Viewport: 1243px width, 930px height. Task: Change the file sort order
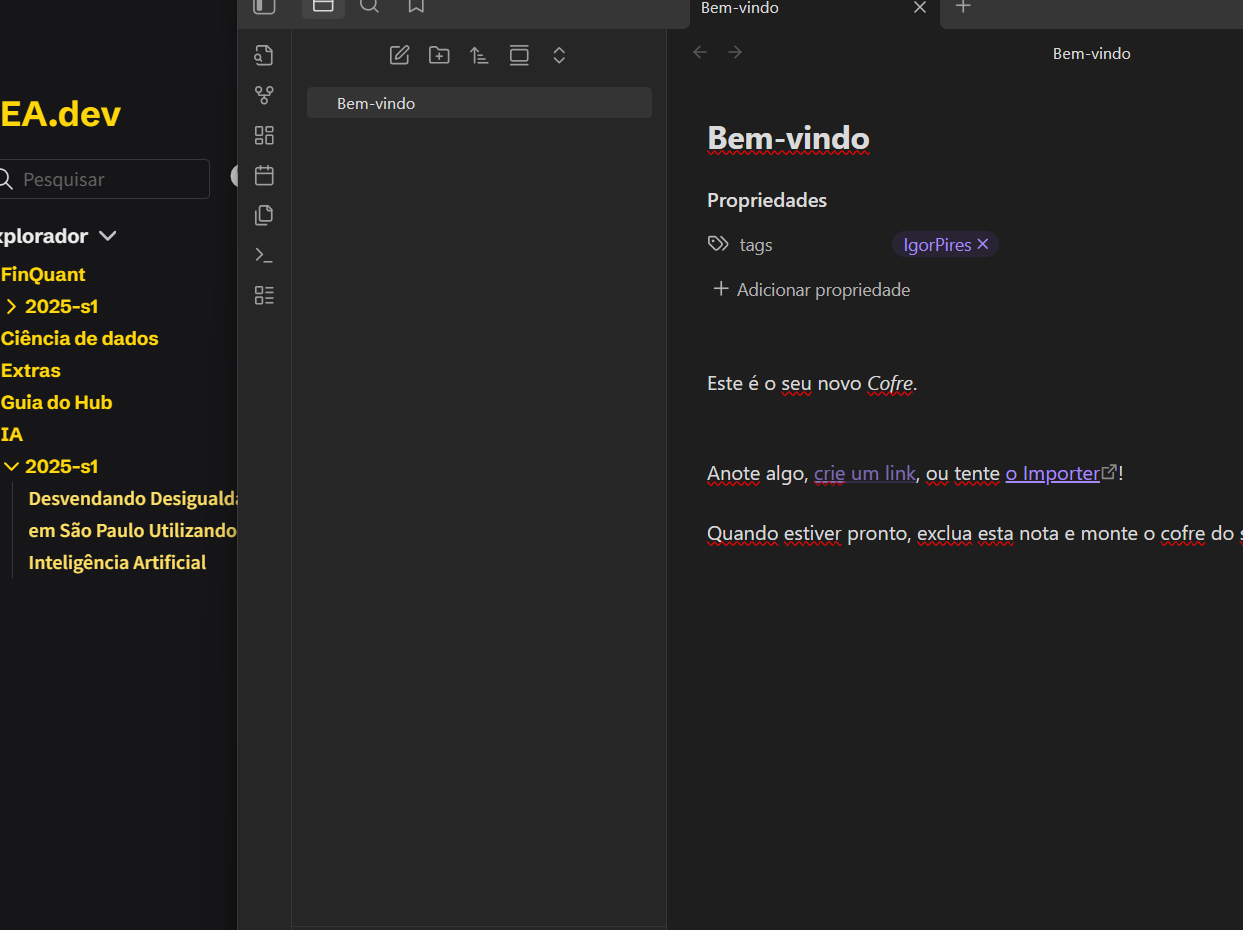coord(479,55)
